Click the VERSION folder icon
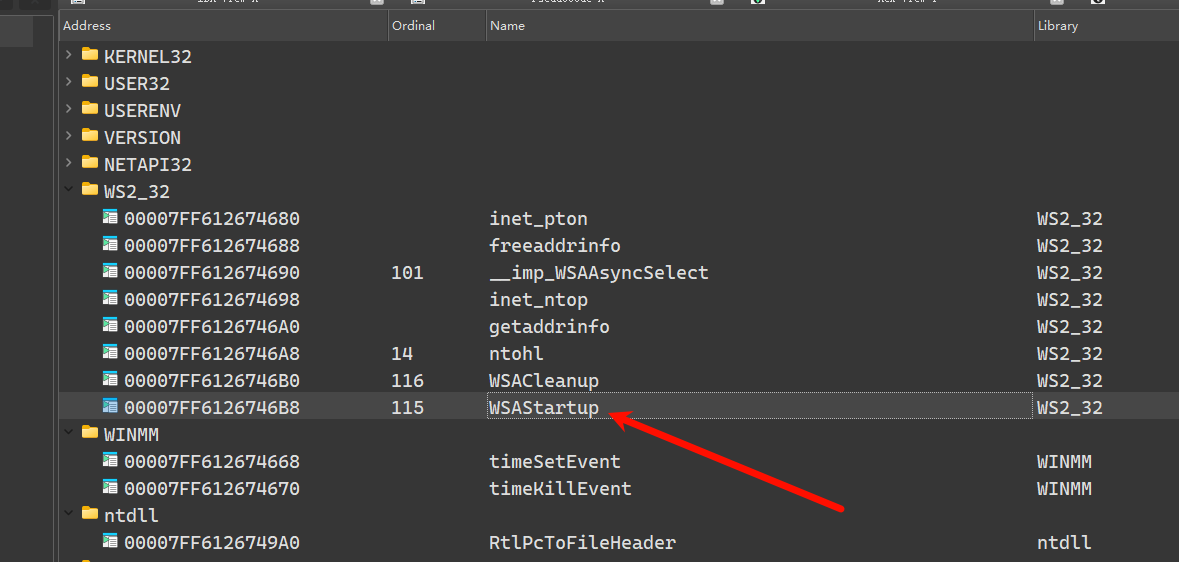This screenshot has height=562, width=1179. [90, 136]
